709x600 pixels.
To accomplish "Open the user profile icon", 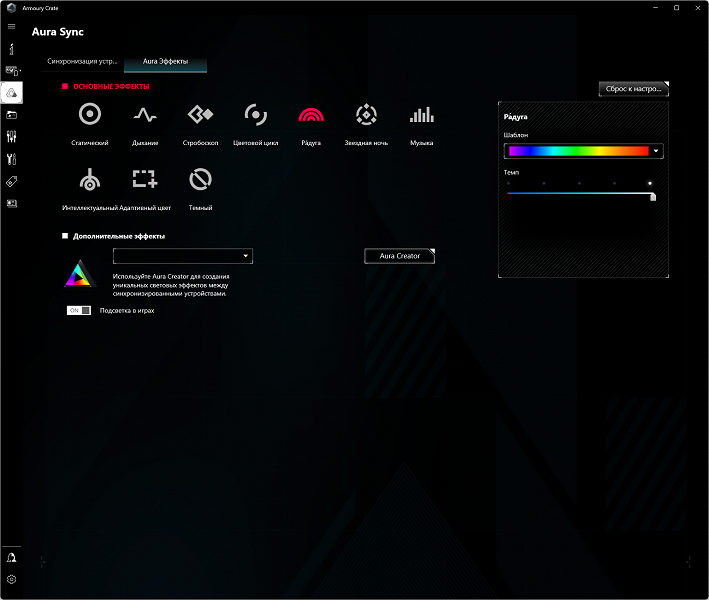I will (x=12, y=557).
